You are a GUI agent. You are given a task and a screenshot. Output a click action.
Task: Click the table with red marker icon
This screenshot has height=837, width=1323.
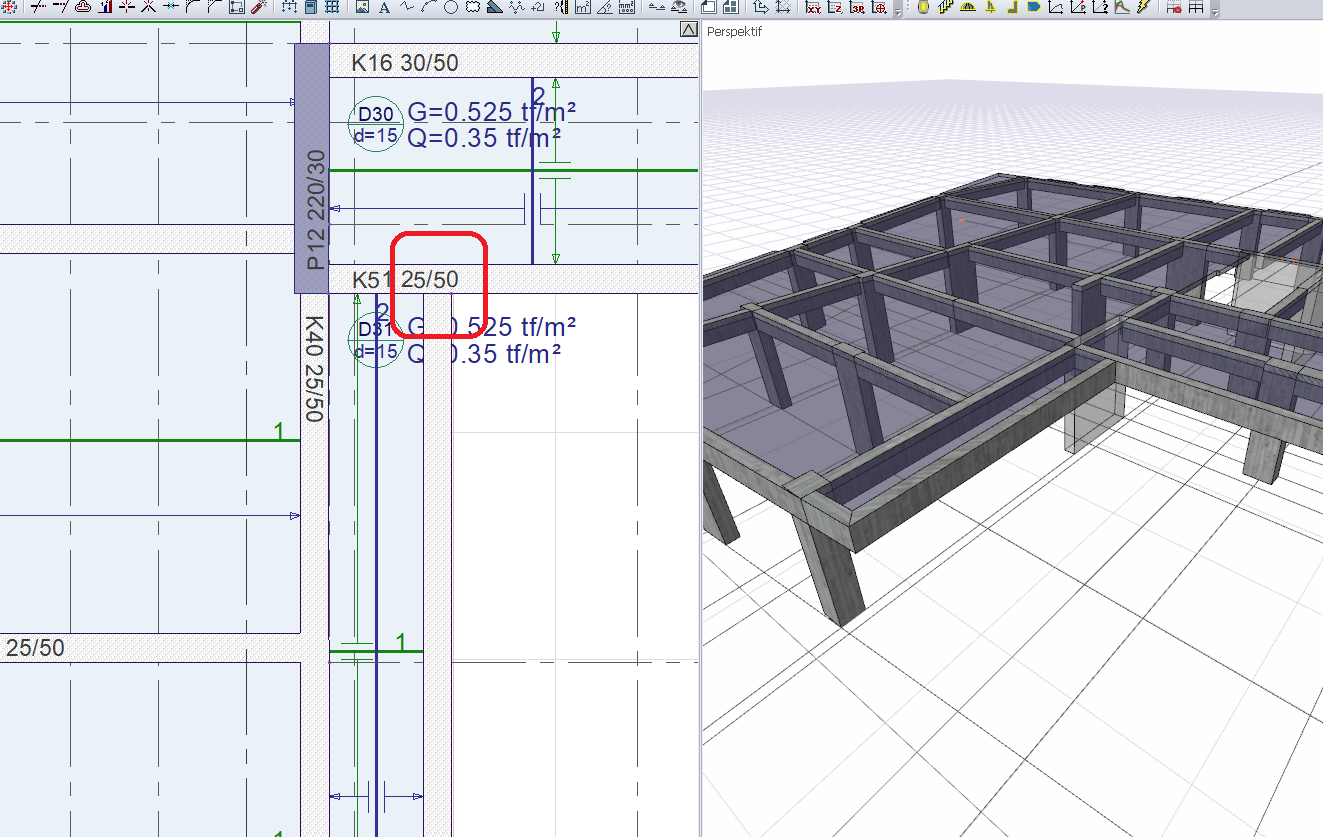[x=1174, y=7]
